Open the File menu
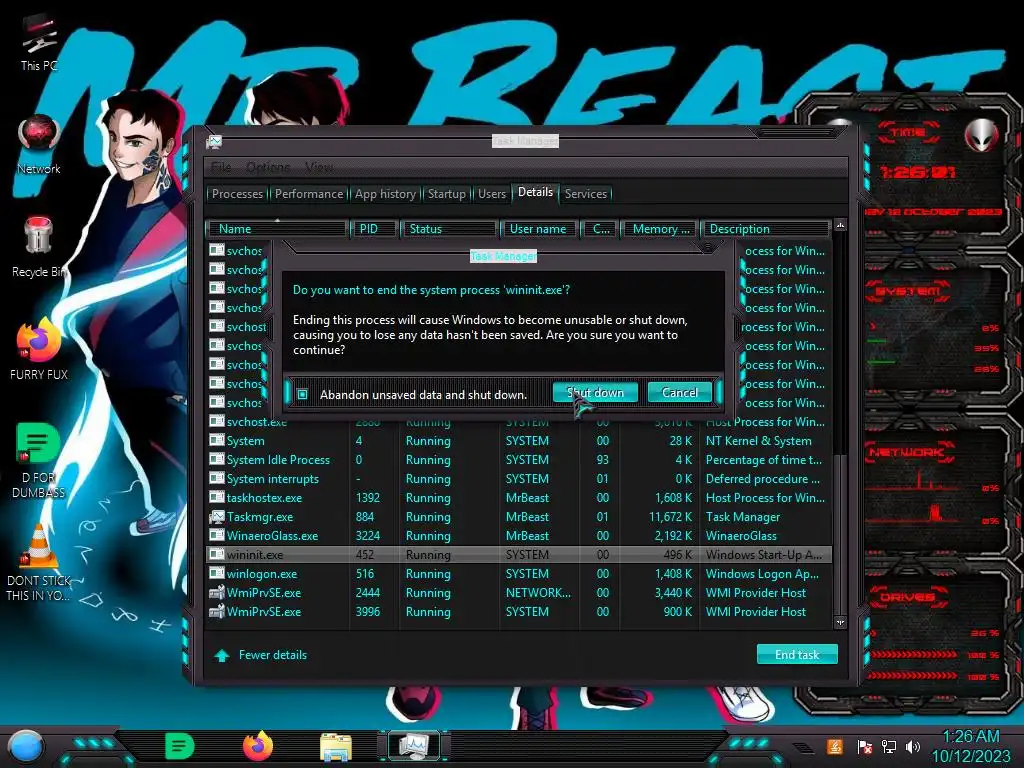 click(221, 167)
